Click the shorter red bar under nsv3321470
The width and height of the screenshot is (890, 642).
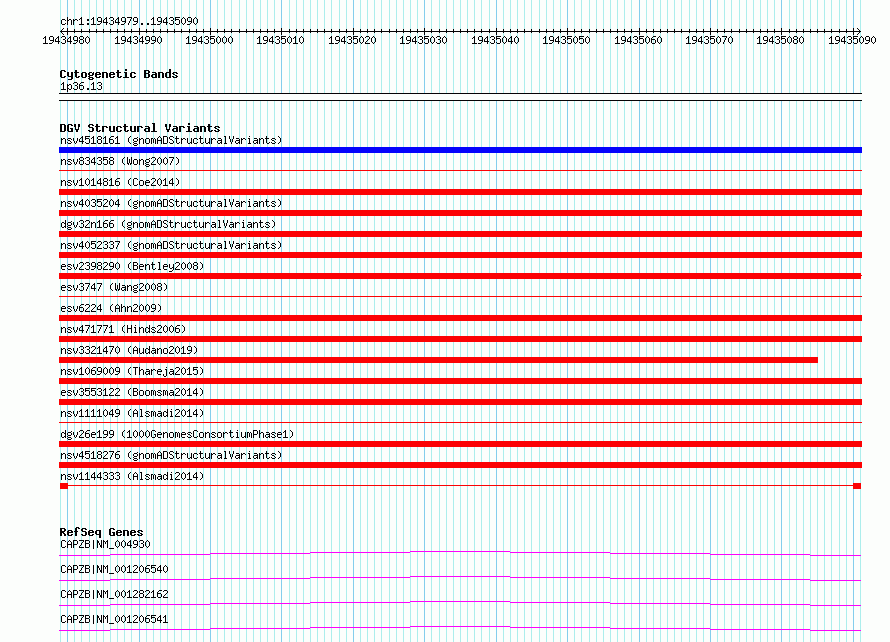(438, 360)
